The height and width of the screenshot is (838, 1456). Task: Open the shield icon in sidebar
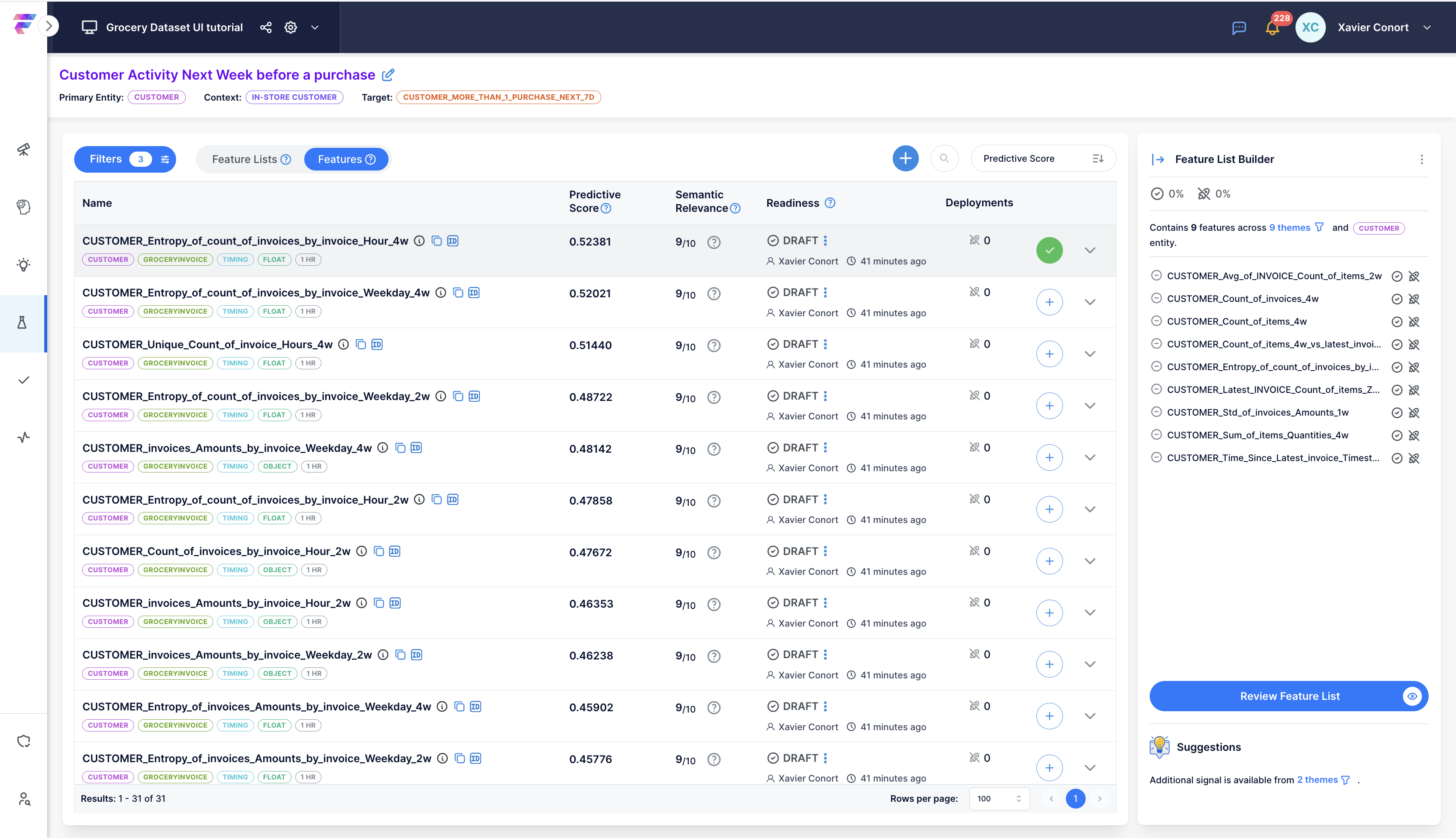tap(24, 741)
